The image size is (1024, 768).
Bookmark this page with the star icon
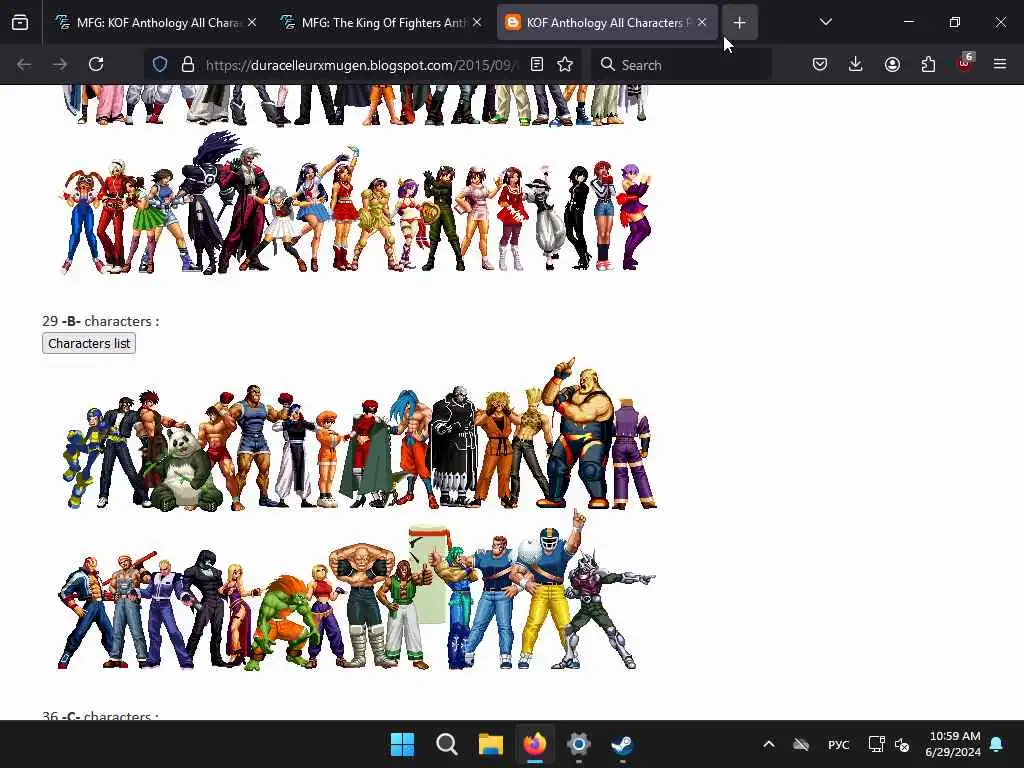tap(565, 64)
